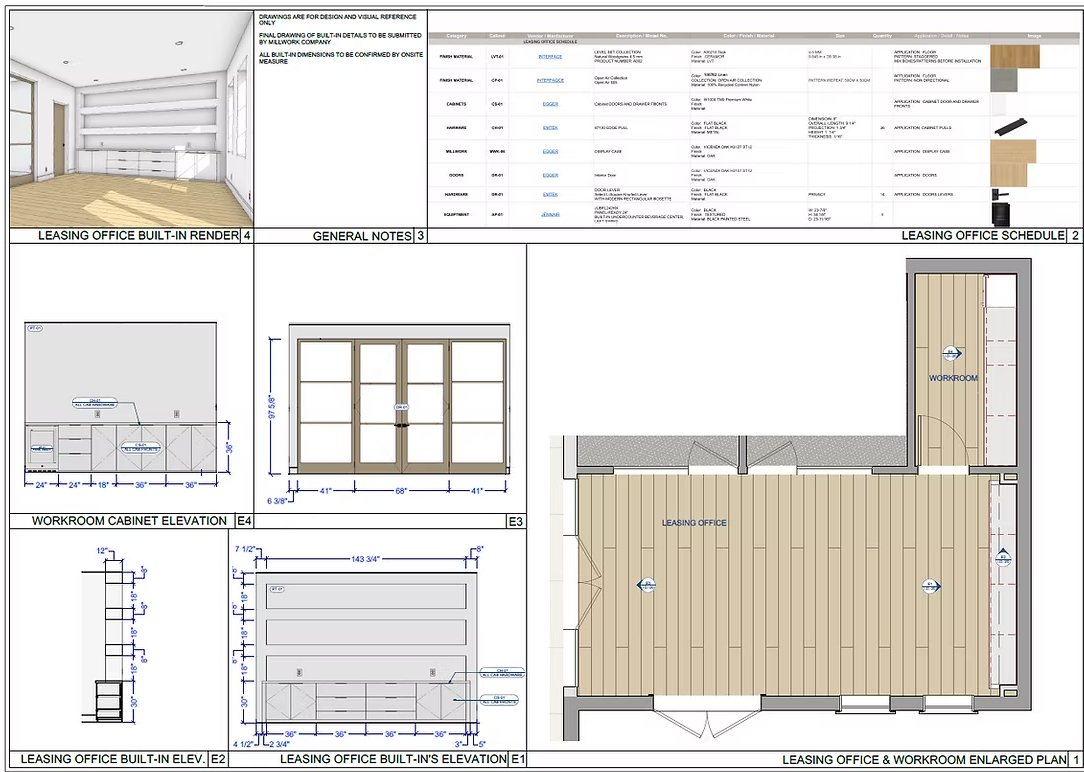Image resolution: width=1084 pixels, height=772 pixels.
Task: Click the 'Description / Model No.' column header
Action: pyautogui.click(x=641, y=36)
